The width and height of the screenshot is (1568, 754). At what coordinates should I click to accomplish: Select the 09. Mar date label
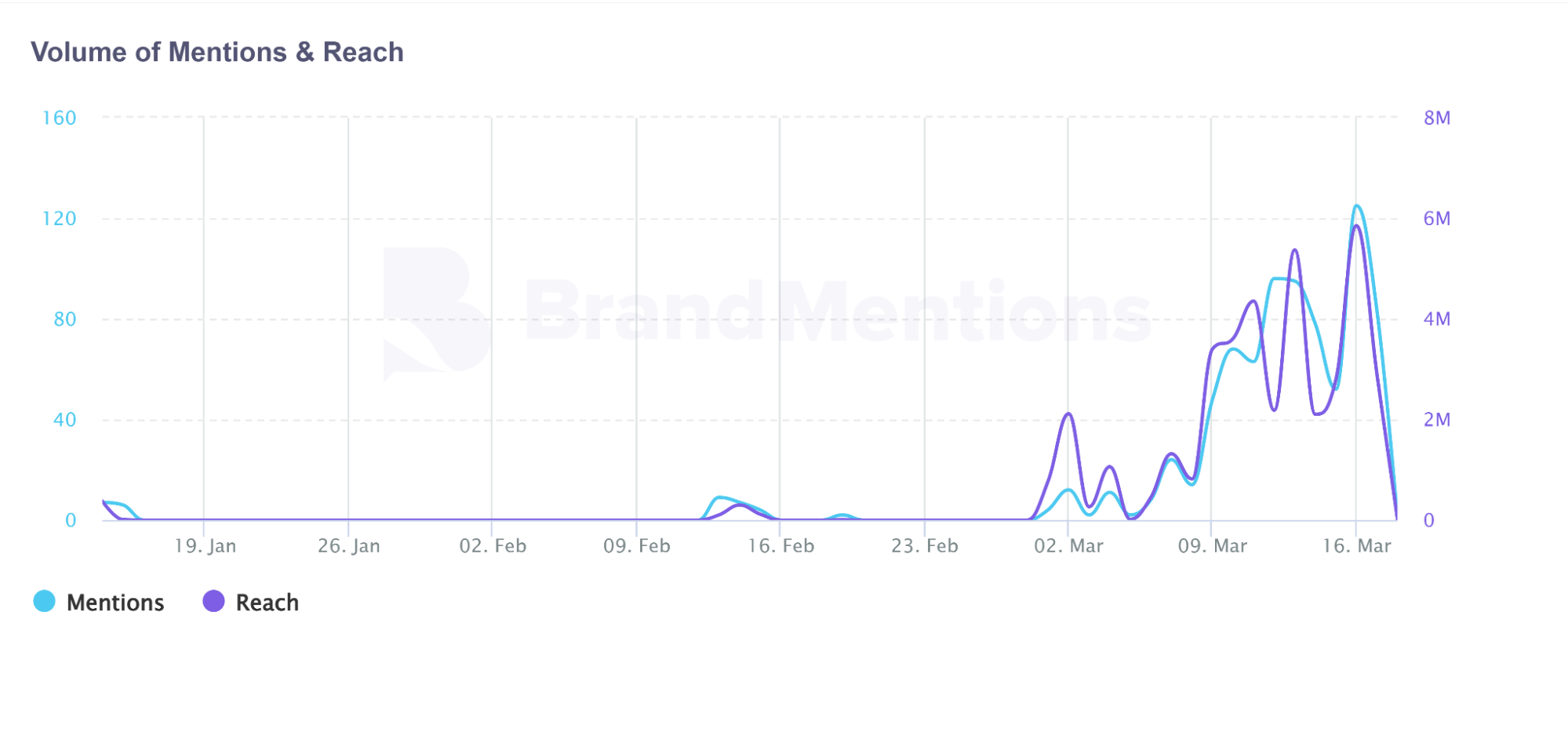coord(1213,546)
